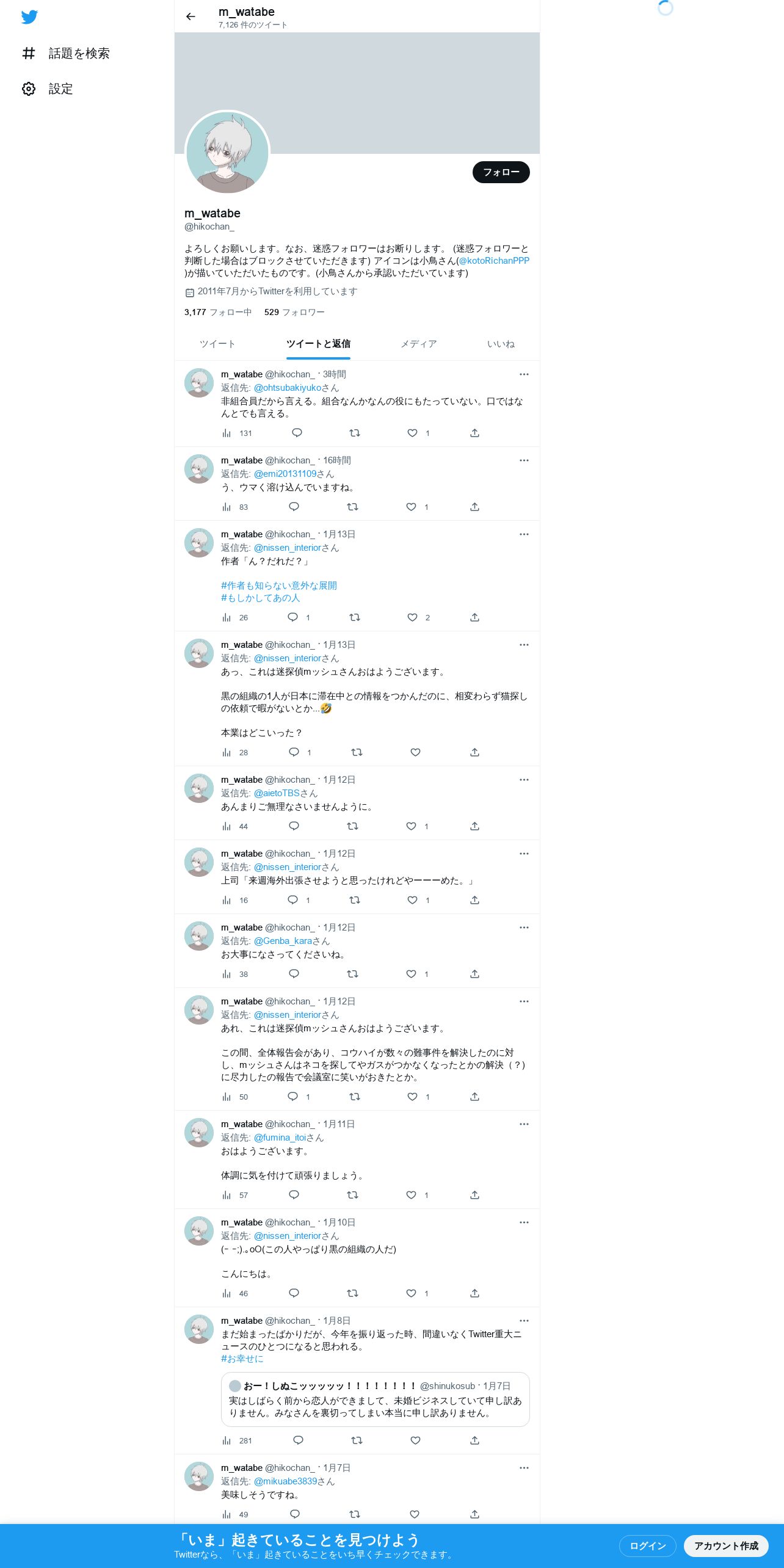Screen dimensions: 784x1568
Task: Retweet the reply to @emi20131109
Action: coord(352,507)
